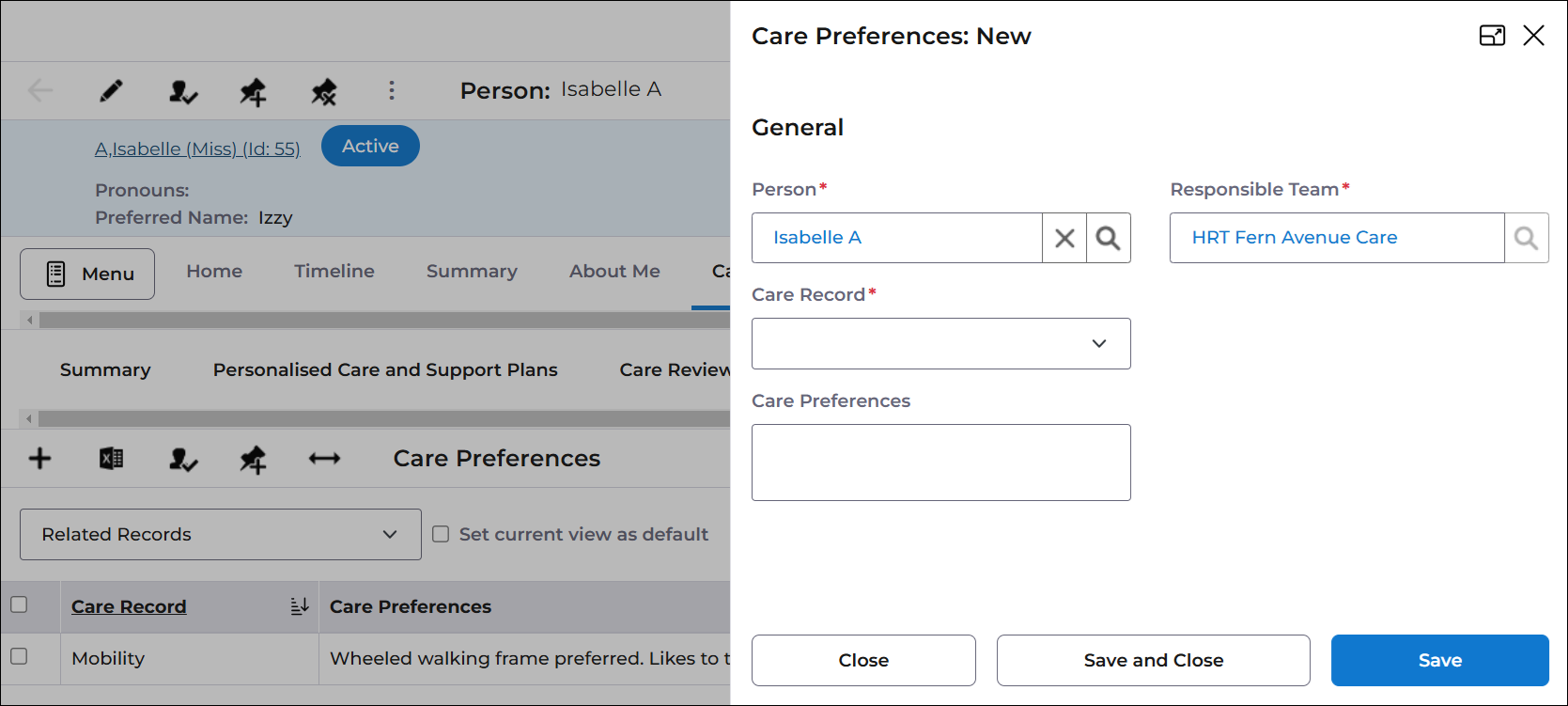1568x706 pixels.
Task: Open the A,Isabelle (Miss) record link
Action: (x=197, y=149)
